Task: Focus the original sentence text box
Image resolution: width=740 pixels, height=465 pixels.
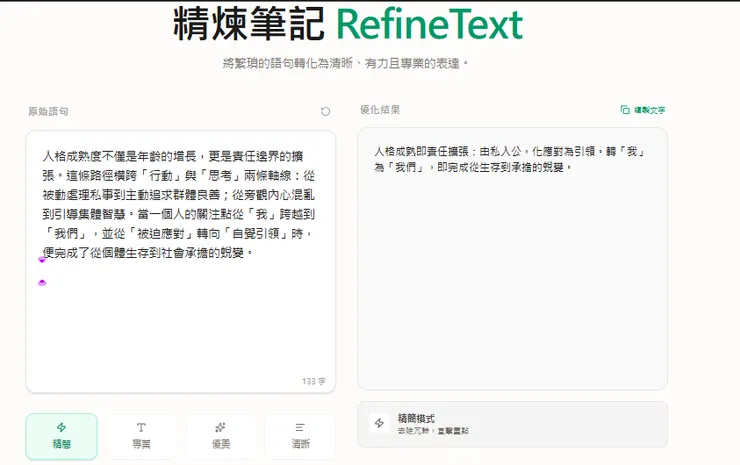Action: click(x=181, y=262)
